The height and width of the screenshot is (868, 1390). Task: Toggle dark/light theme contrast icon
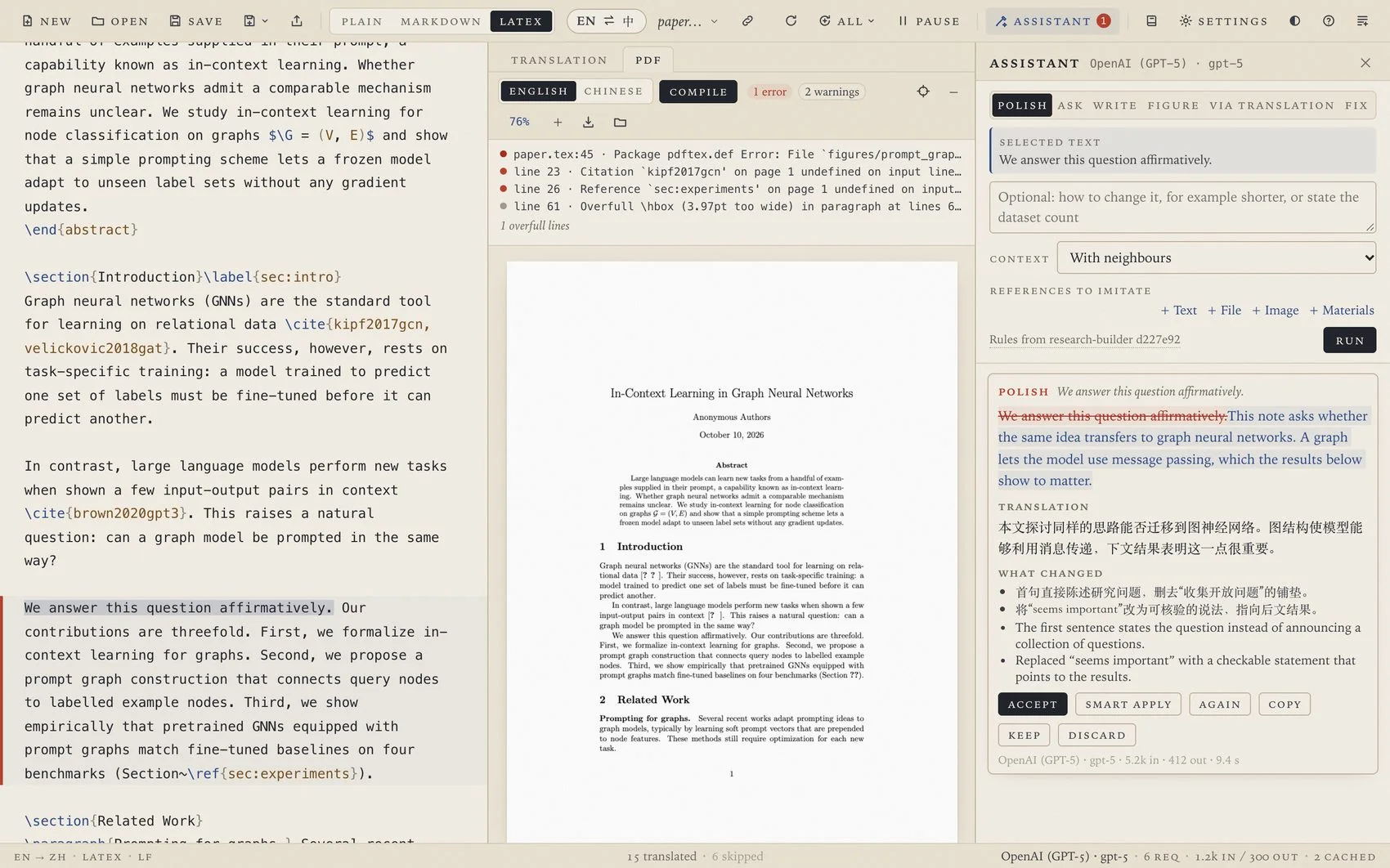click(x=1294, y=21)
